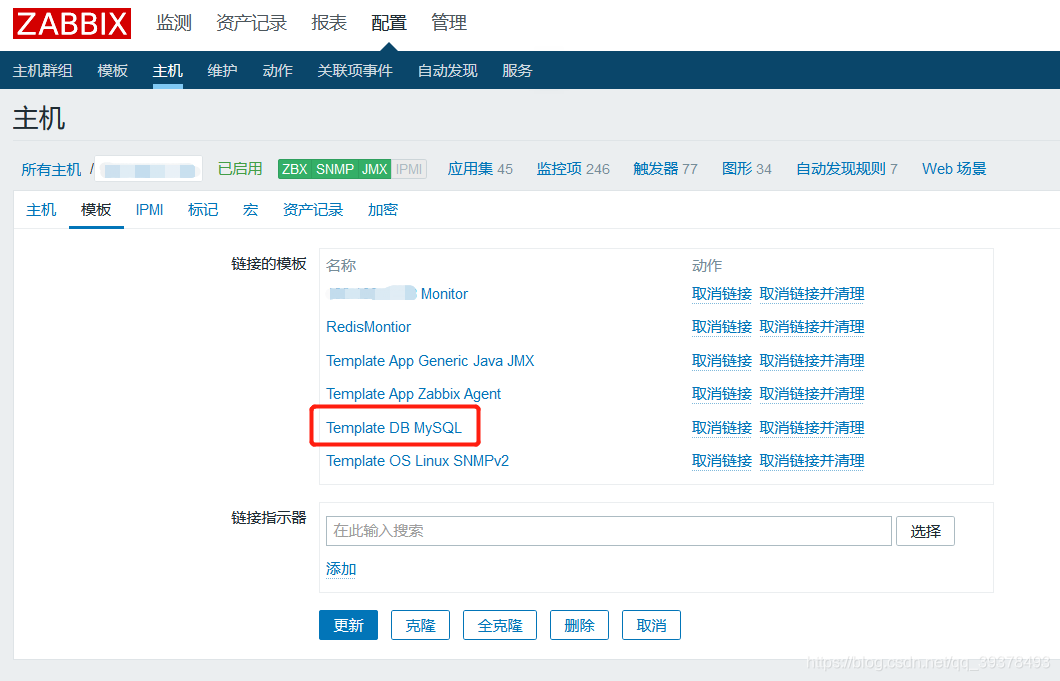1060x681 pixels.
Task: Click 取消链接并清理 for Template OS Linux SNMPv2
Action: coord(810,460)
